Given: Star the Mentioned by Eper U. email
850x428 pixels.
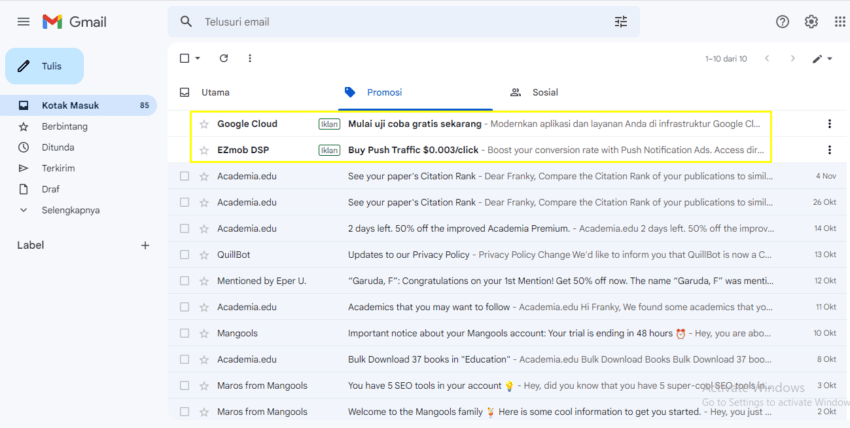Looking at the screenshot, I should point(204,281).
